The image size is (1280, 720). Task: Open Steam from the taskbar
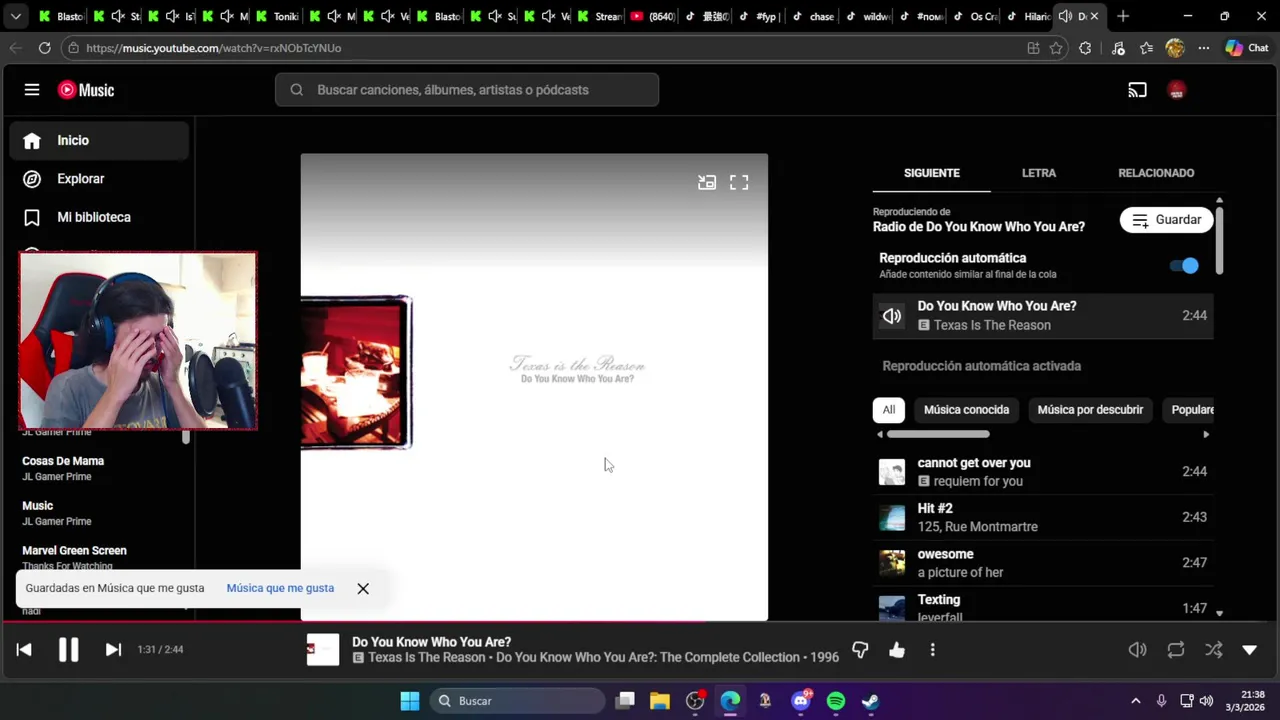pyautogui.click(x=871, y=701)
